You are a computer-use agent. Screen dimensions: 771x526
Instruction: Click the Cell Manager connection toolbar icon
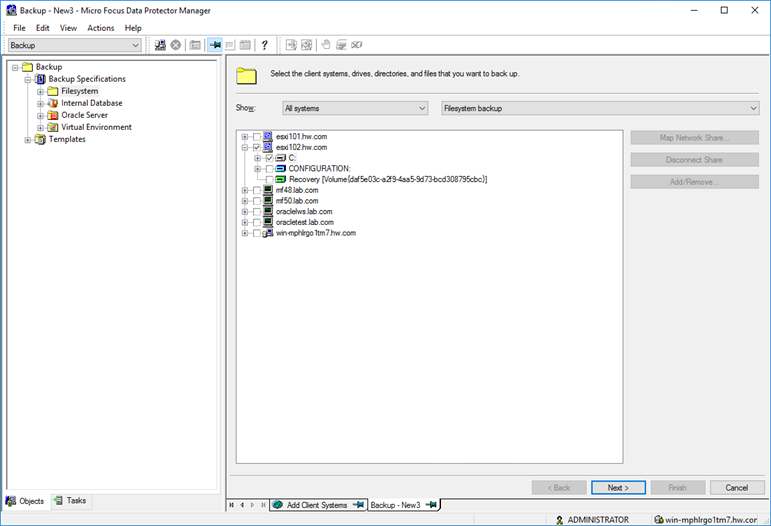tap(160, 45)
